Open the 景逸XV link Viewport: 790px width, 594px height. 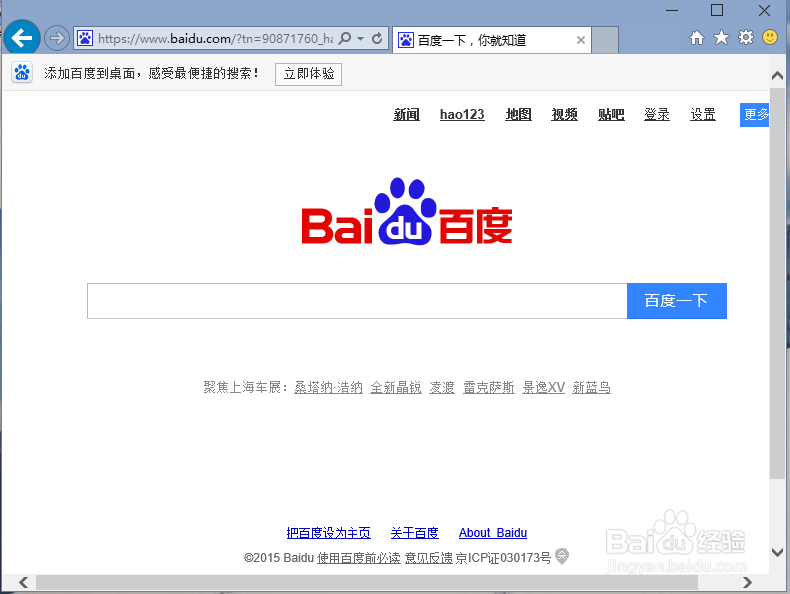click(543, 387)
